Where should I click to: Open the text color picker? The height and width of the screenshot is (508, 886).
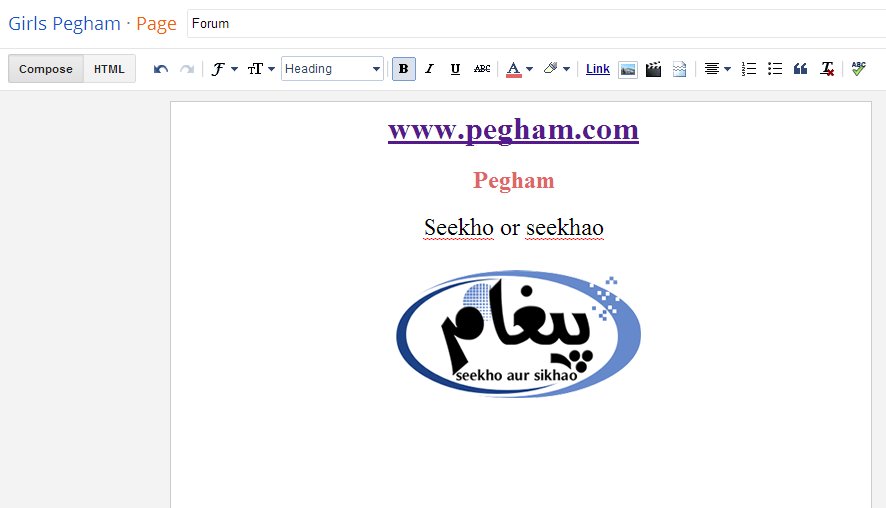point(519,69)
